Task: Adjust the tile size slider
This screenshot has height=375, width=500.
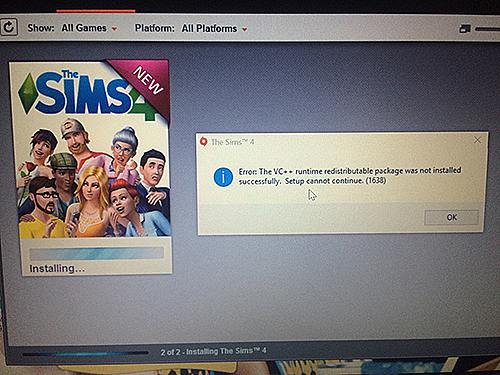Action: 487,29
